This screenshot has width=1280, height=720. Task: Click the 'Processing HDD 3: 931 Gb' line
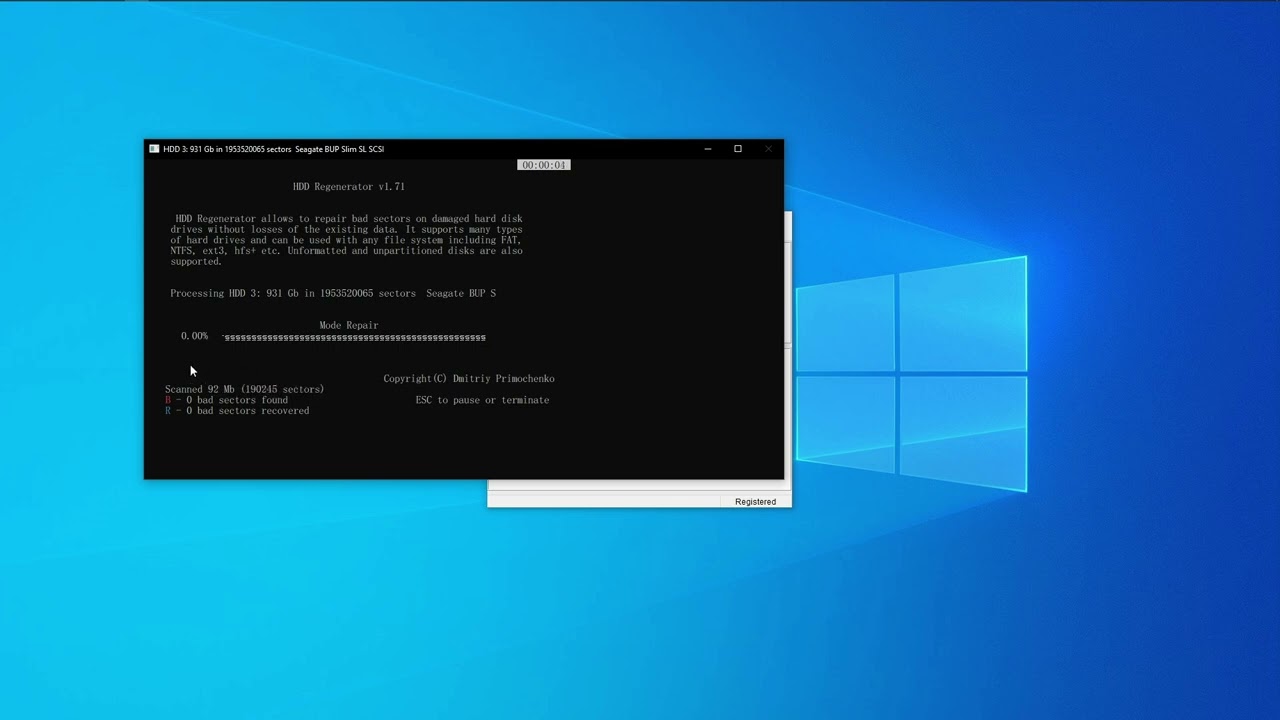pos(333,293)
